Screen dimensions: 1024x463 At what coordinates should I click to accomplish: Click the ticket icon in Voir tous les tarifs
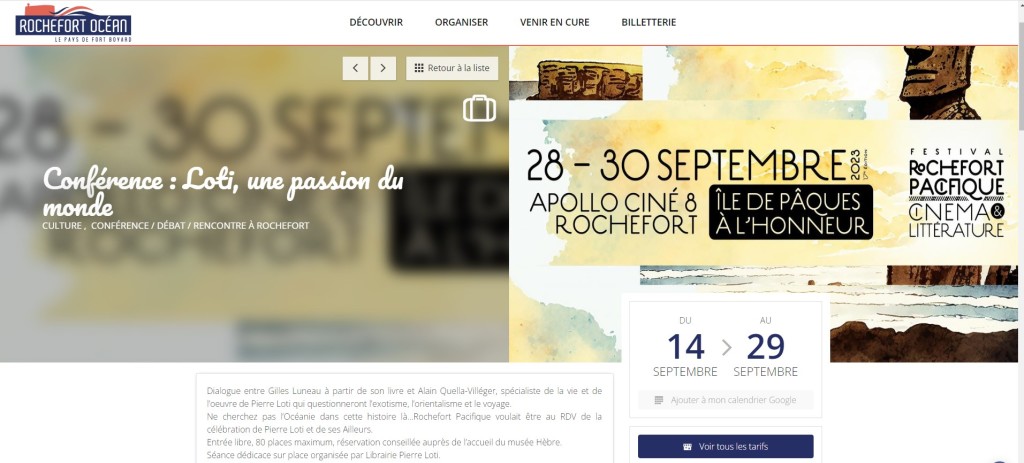click(x=687, y=447)
